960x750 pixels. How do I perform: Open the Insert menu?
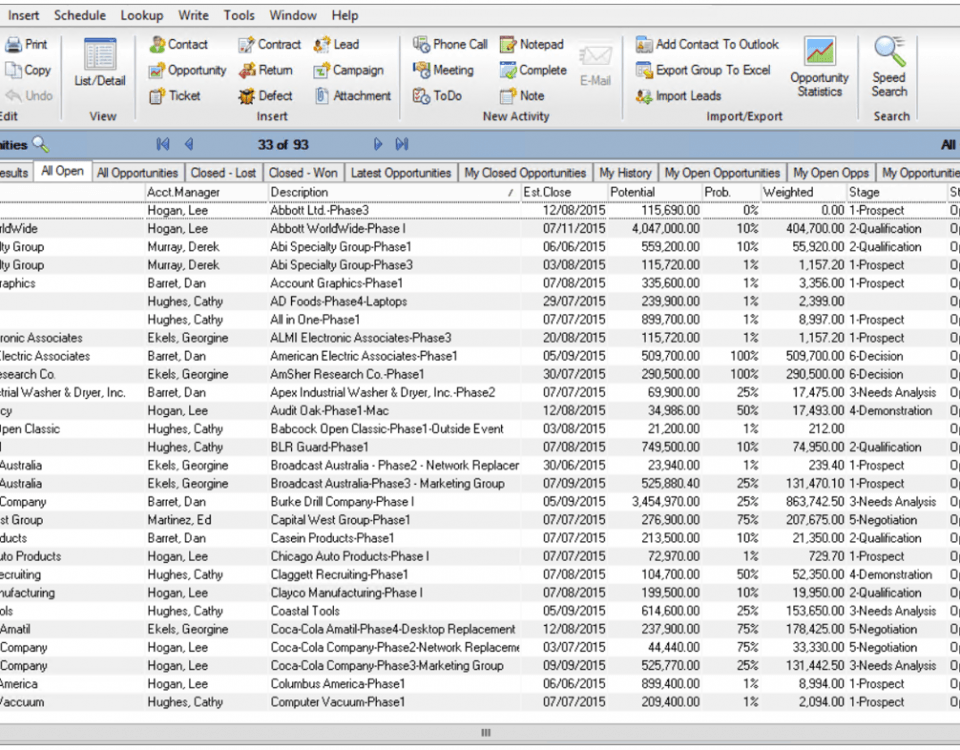(23, 15)
